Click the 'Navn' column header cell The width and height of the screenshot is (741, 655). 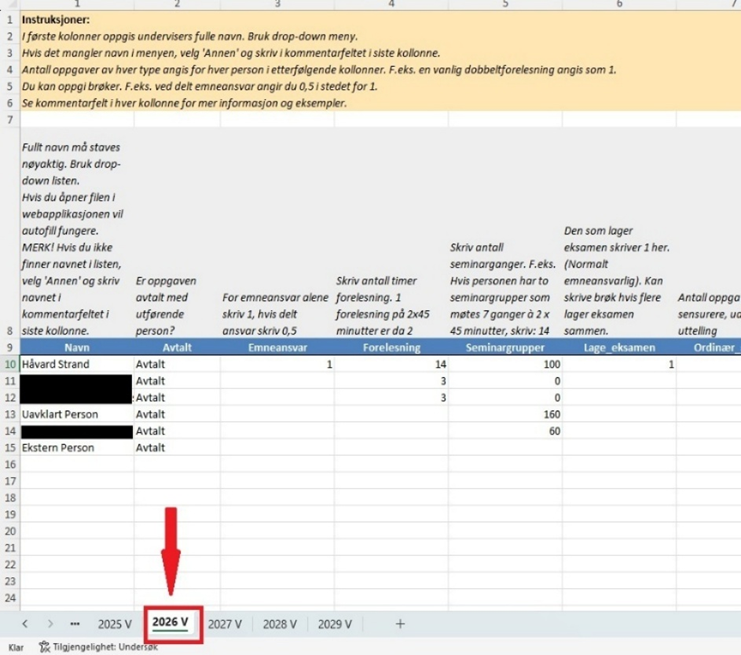click(x=77, y=347)
